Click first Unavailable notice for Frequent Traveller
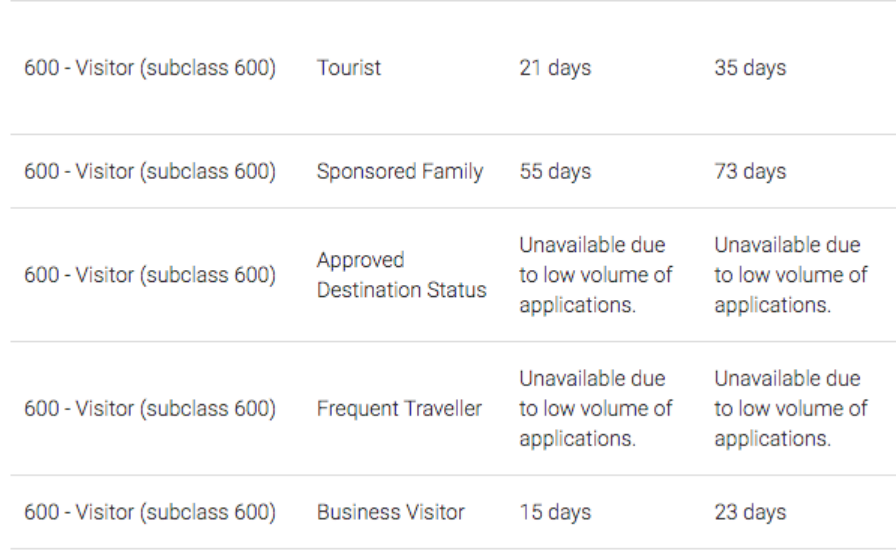896x551 pixels. [x=595, y=408]
